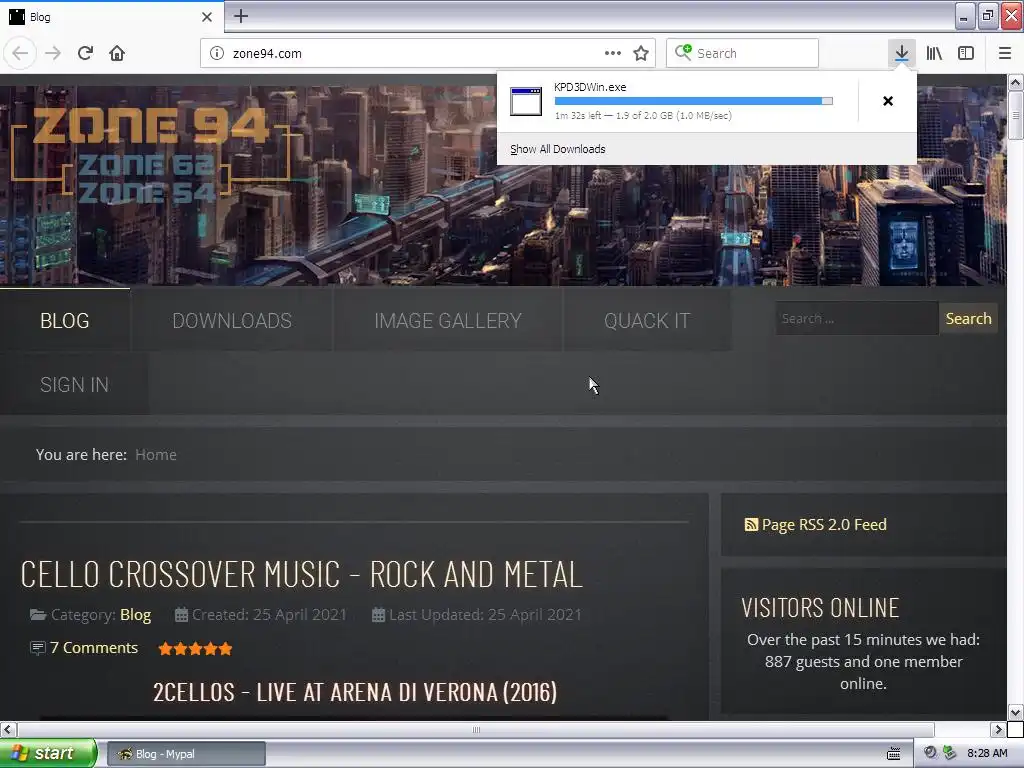Click vertical scrollbar down arrow
This screenshot has width=1024, height=768.
coord(1015,712)
